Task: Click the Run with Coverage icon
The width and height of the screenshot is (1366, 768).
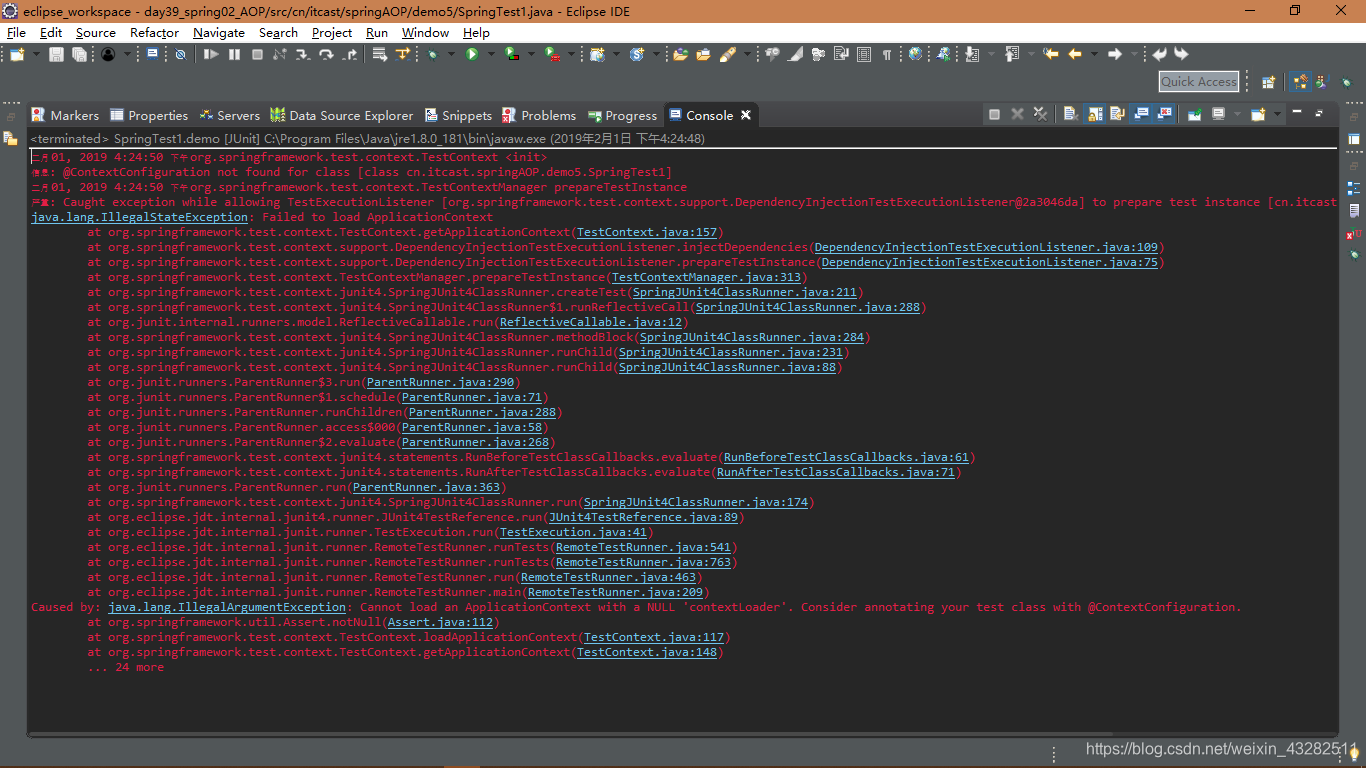Action: 512,54
